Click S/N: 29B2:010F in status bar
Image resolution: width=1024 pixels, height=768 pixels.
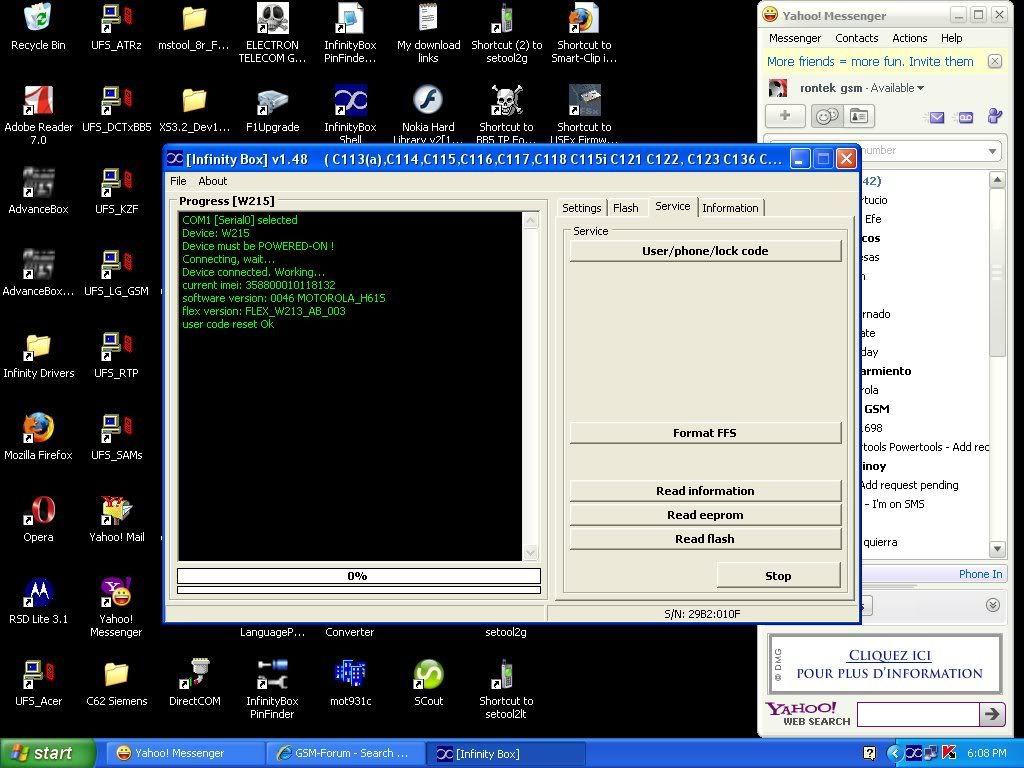[702, 614]
